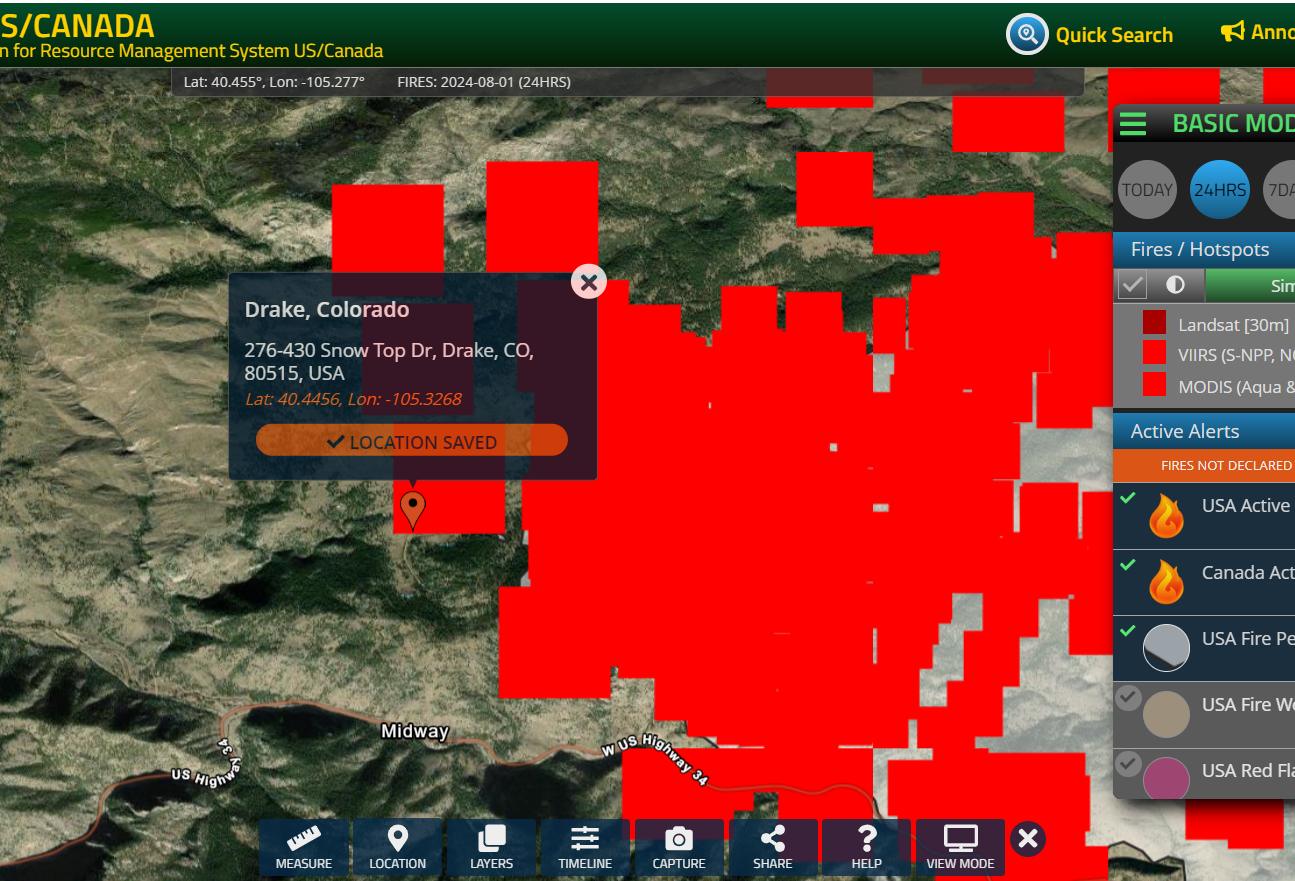Open the Measure tool

[304, 848]
